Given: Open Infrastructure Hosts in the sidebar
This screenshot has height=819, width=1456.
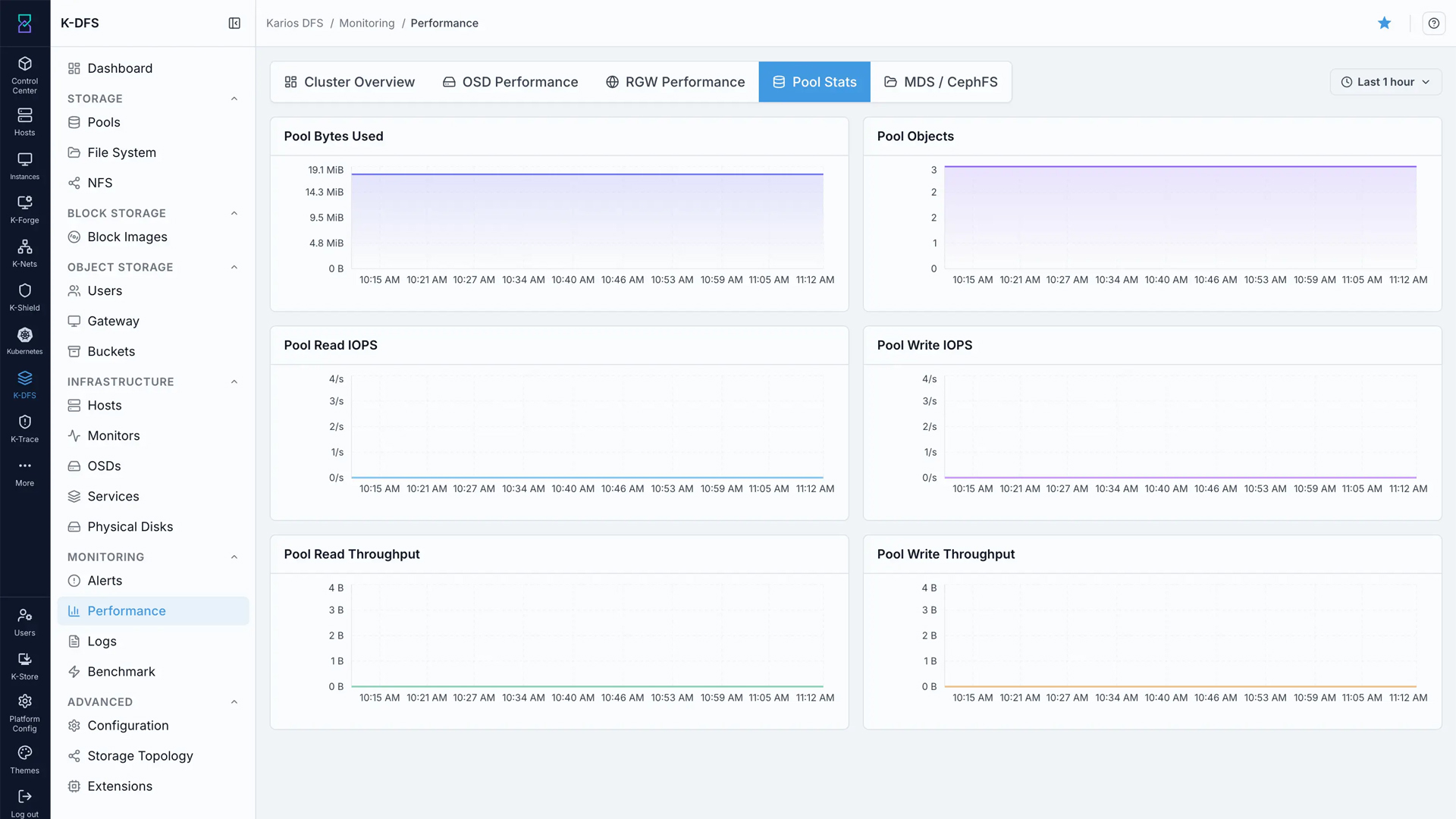Looking at the screenshot, I should pos(153,405).
